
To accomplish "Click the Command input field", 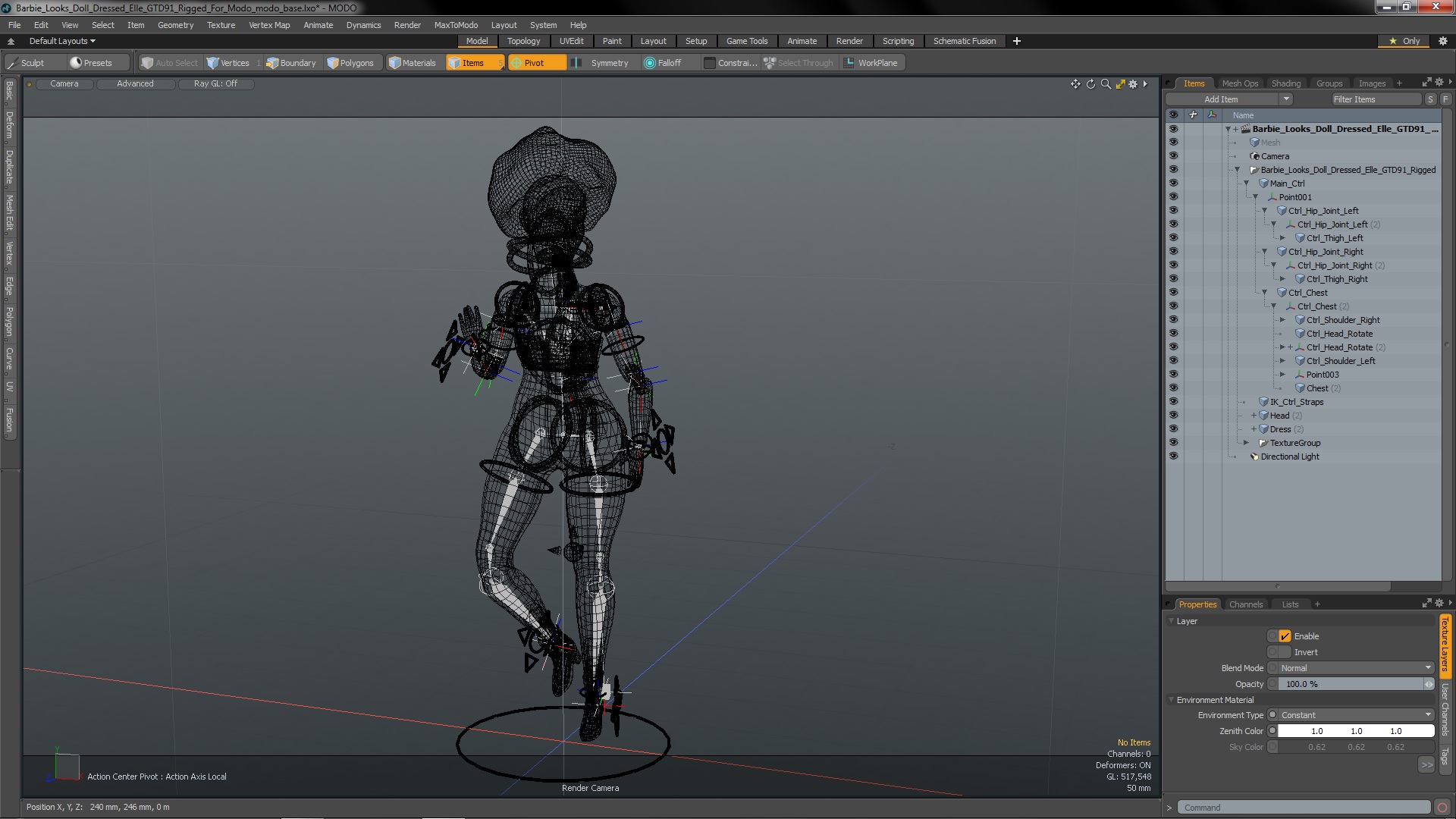I will point(1304,808).
